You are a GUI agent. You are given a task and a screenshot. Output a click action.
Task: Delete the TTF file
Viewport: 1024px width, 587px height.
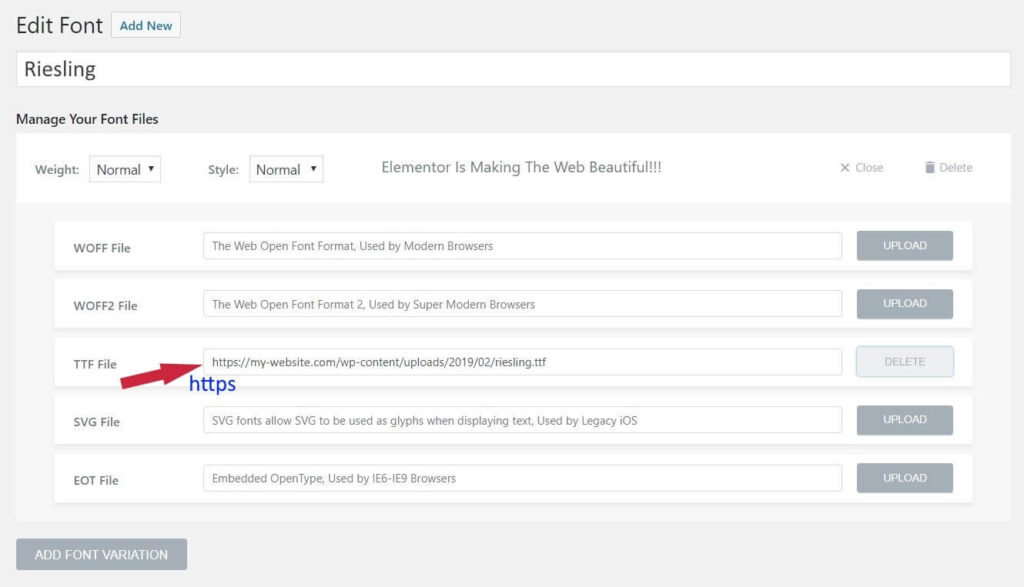click(904, 362)
